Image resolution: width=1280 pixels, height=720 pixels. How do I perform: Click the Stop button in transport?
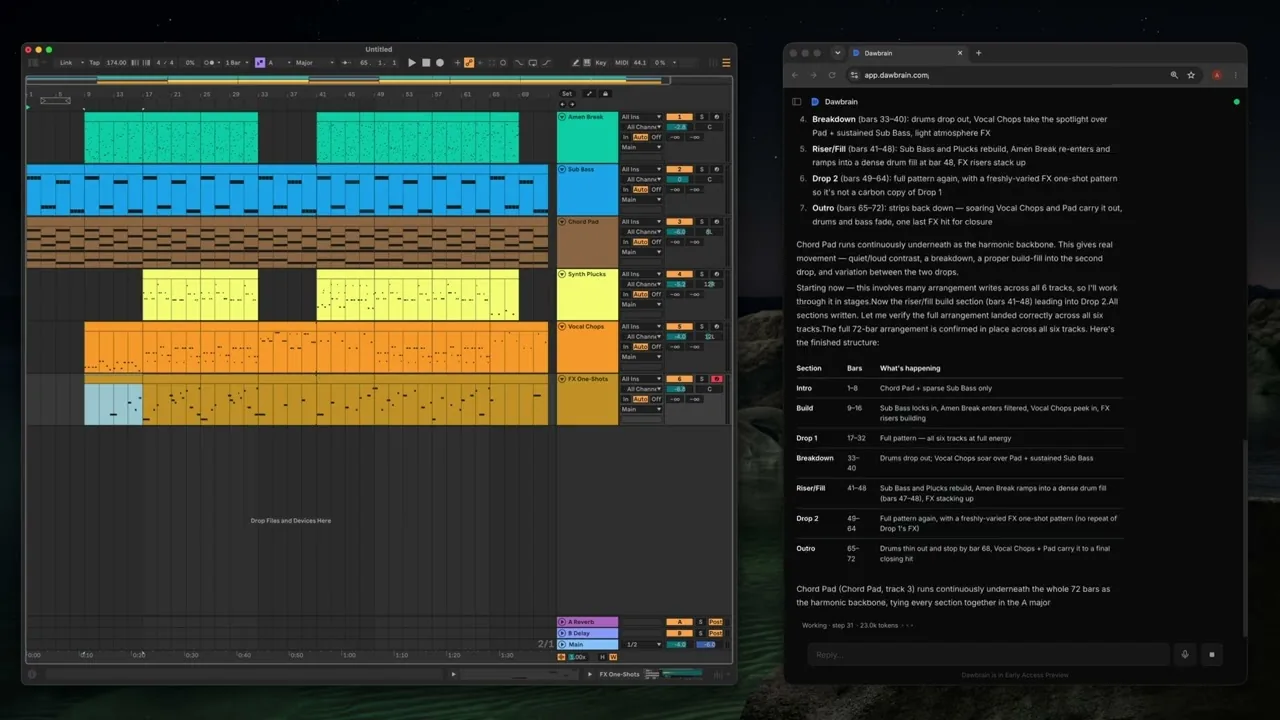tap(426, 62)
